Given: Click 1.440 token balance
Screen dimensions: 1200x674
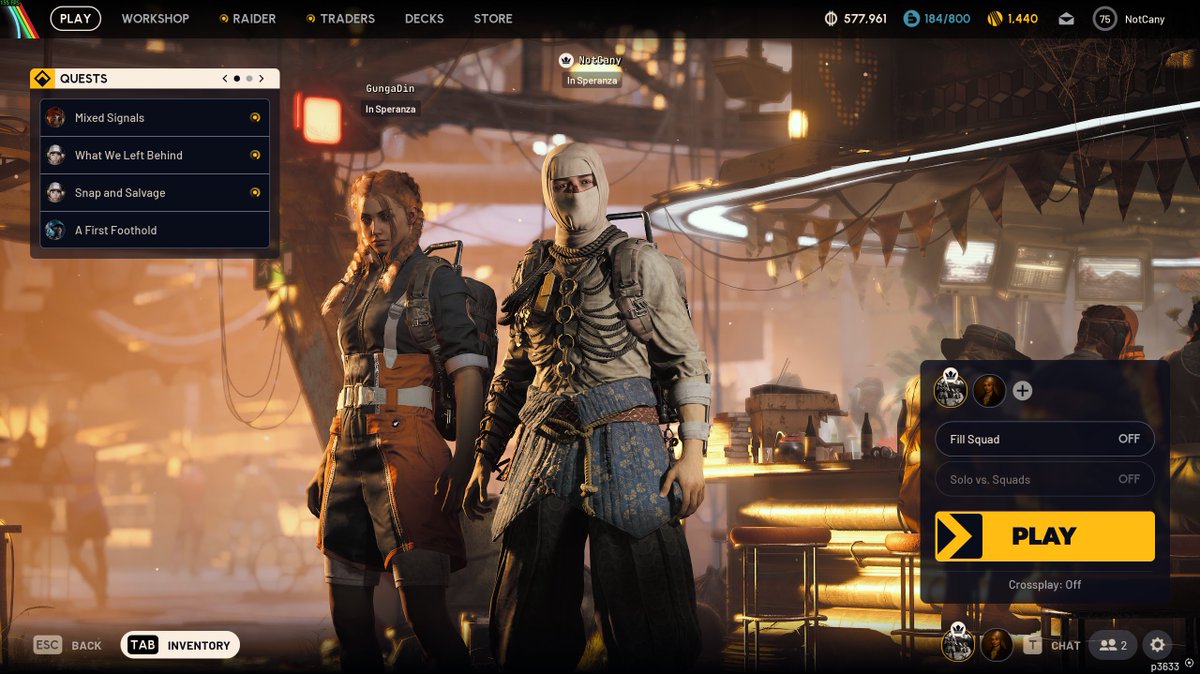Looking at the screenshot, I should (x=1022, y=19).
